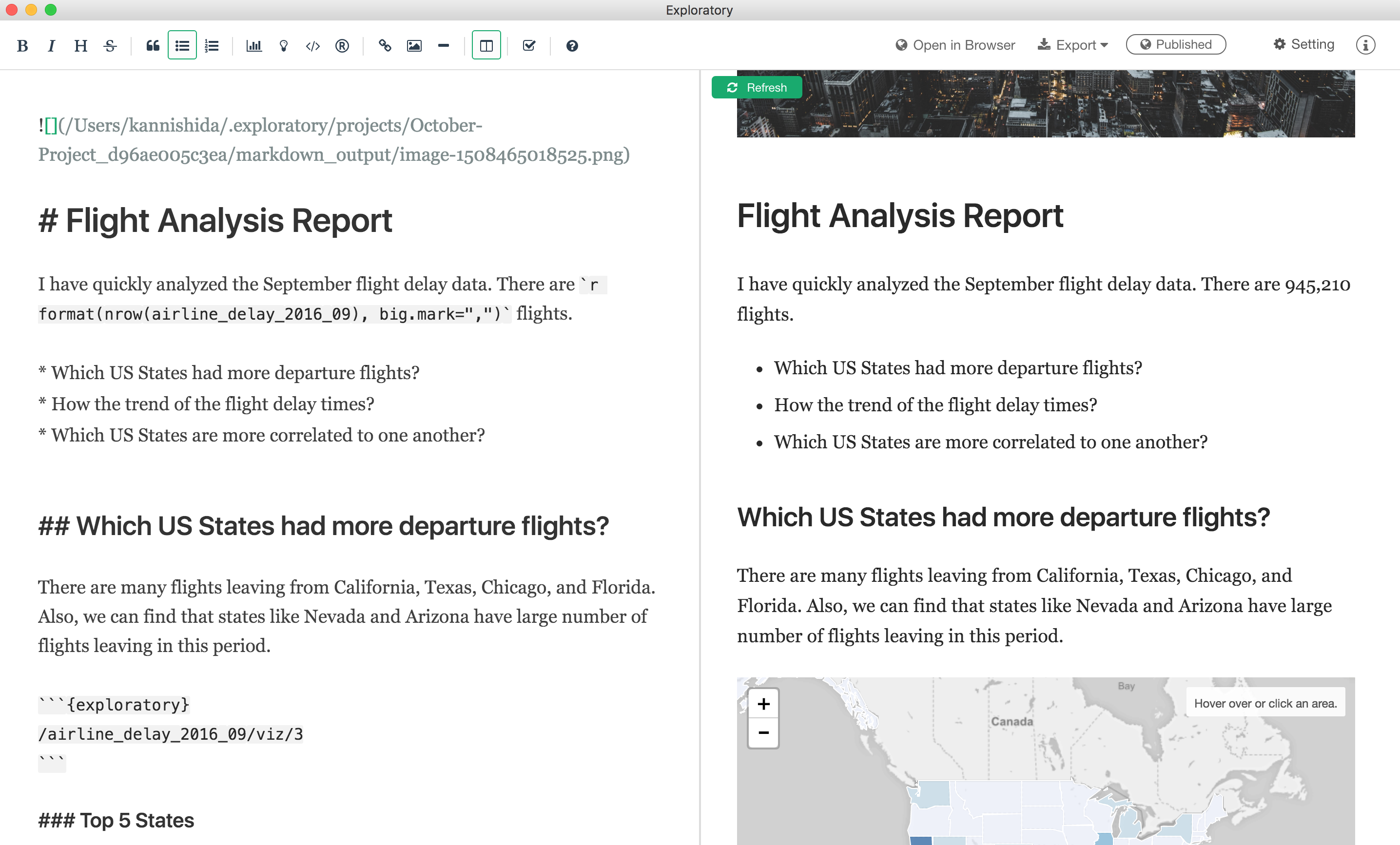Apply strikethrough formatting
This screenshot has width=1400, height=845.
(110, 45)
